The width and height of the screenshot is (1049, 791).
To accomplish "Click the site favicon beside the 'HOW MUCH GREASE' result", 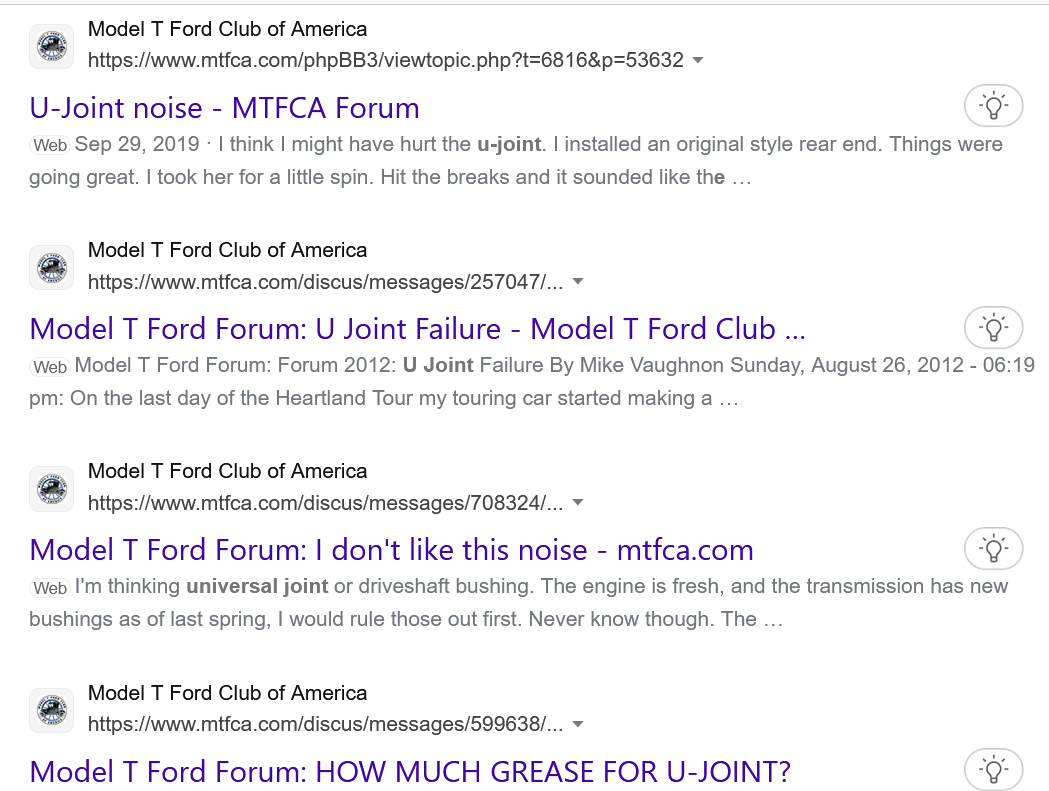I will [51, 711].
